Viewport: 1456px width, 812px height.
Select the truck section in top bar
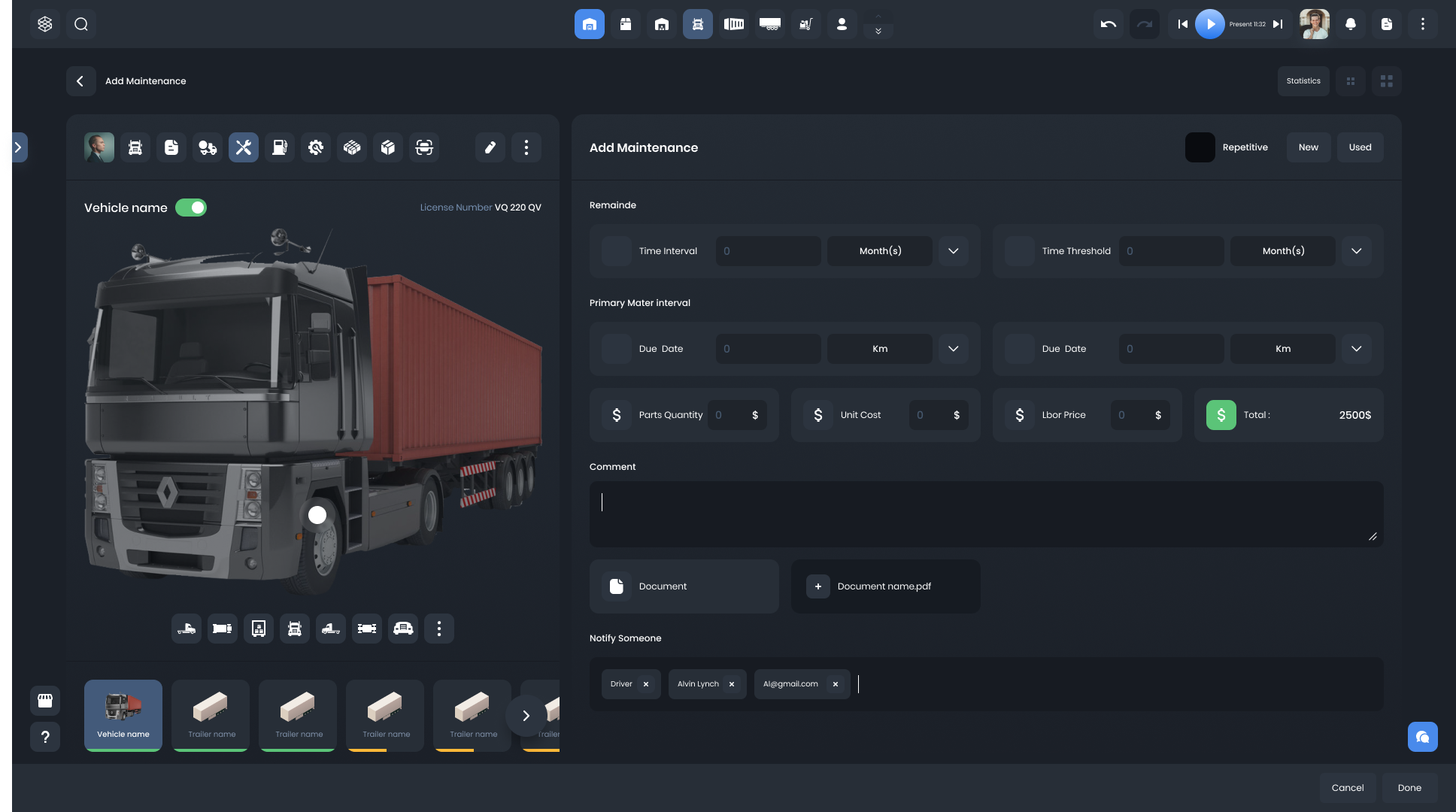tap(698, 24)
